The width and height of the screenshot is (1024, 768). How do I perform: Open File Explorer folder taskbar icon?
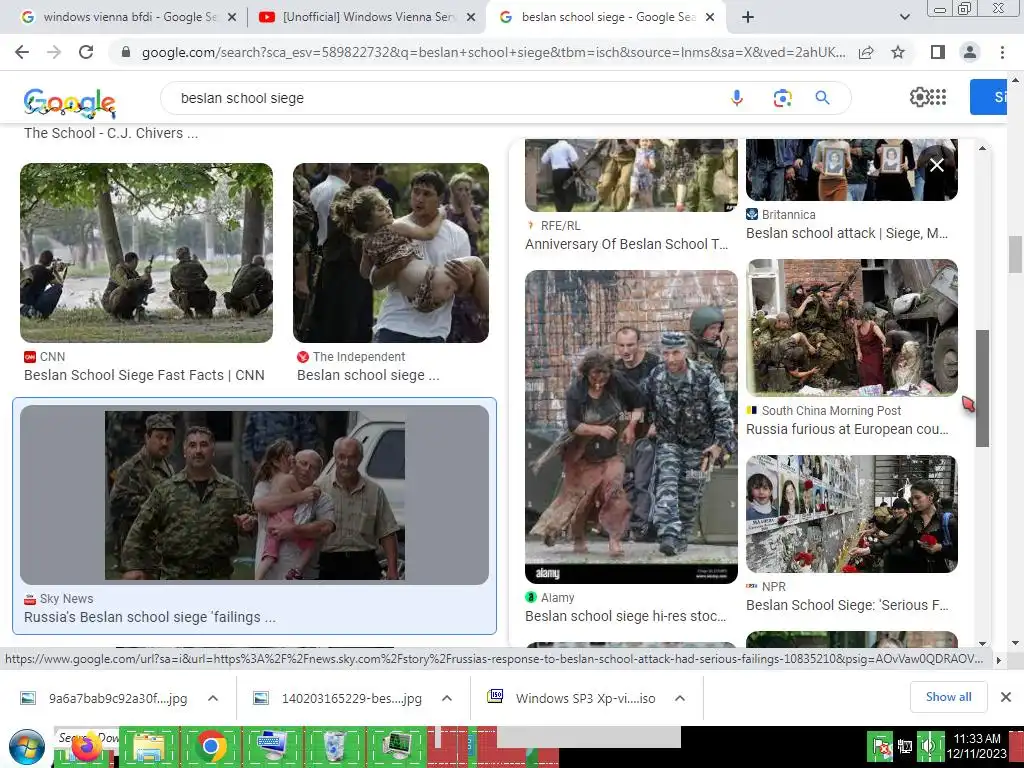tap(150, 747)
